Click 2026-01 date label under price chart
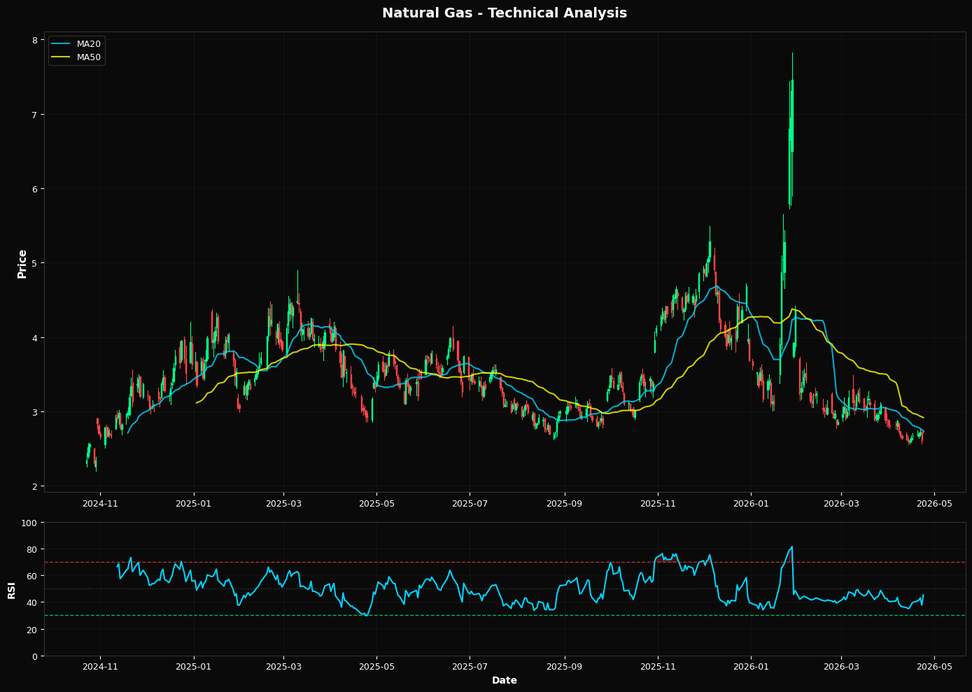 click(751, 503)
